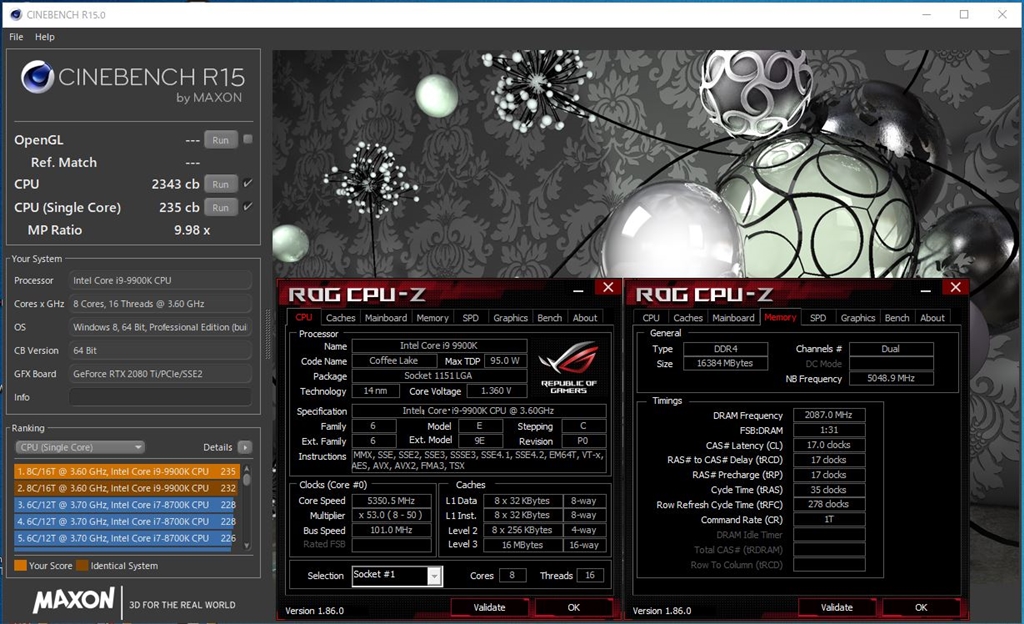Click the CAS# Latency value "17.0 clocks"
This screenshot has width=1024, height=624.
pos(829,445)
